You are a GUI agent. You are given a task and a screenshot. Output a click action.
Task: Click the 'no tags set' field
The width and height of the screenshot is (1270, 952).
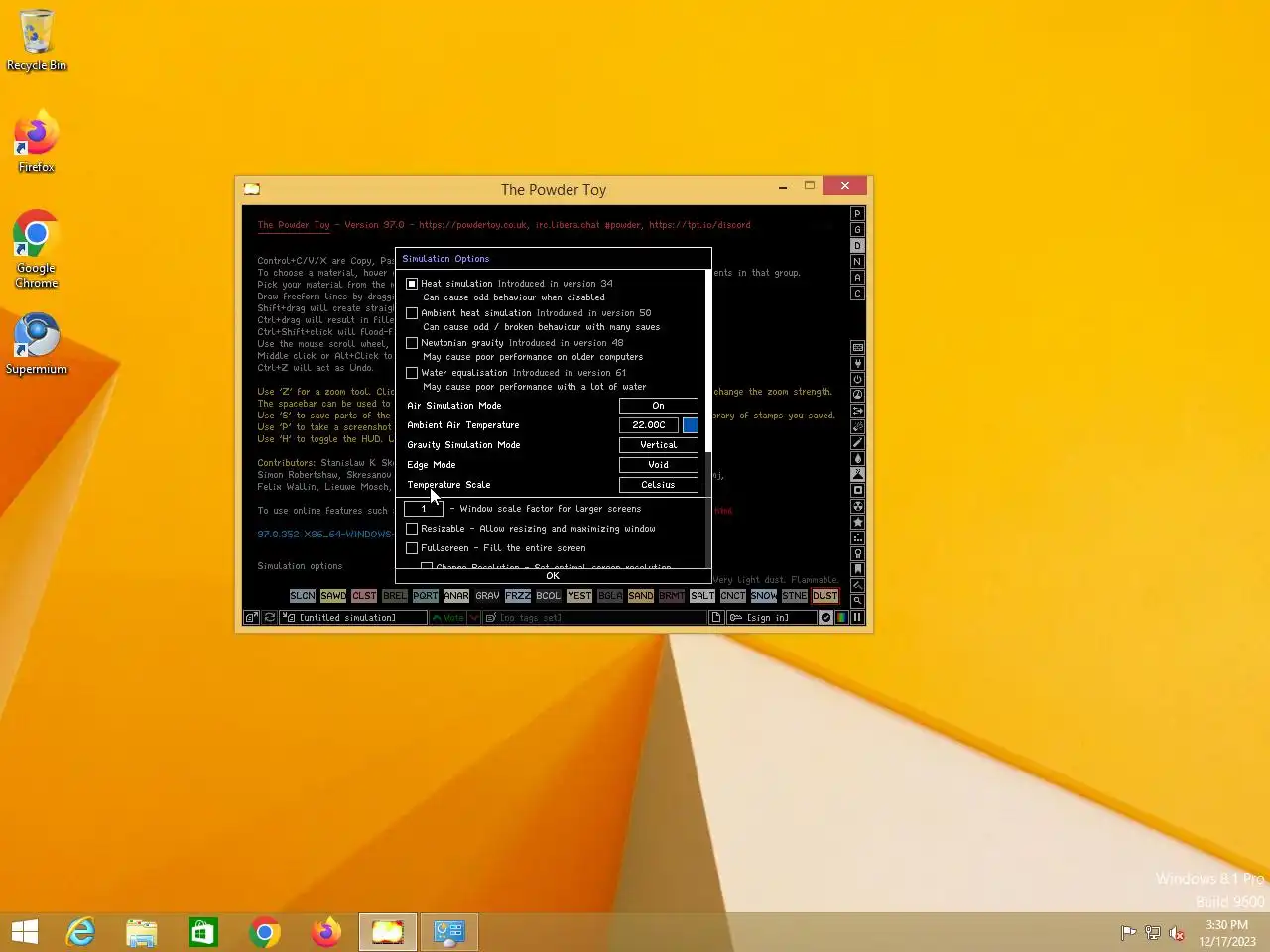tap(595, 617)
